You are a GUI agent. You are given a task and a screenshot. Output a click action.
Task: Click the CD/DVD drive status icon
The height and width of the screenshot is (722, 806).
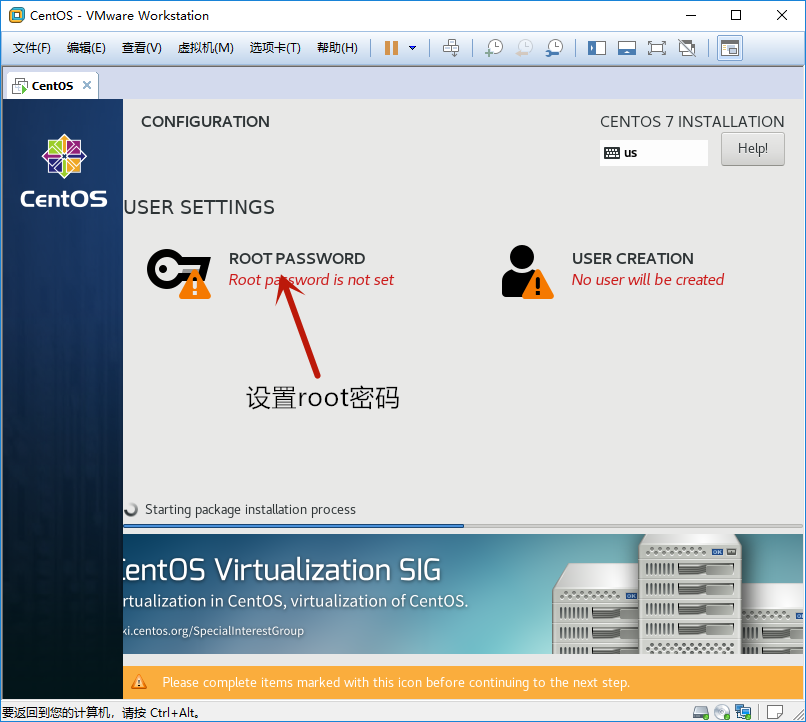coord(722,712)
